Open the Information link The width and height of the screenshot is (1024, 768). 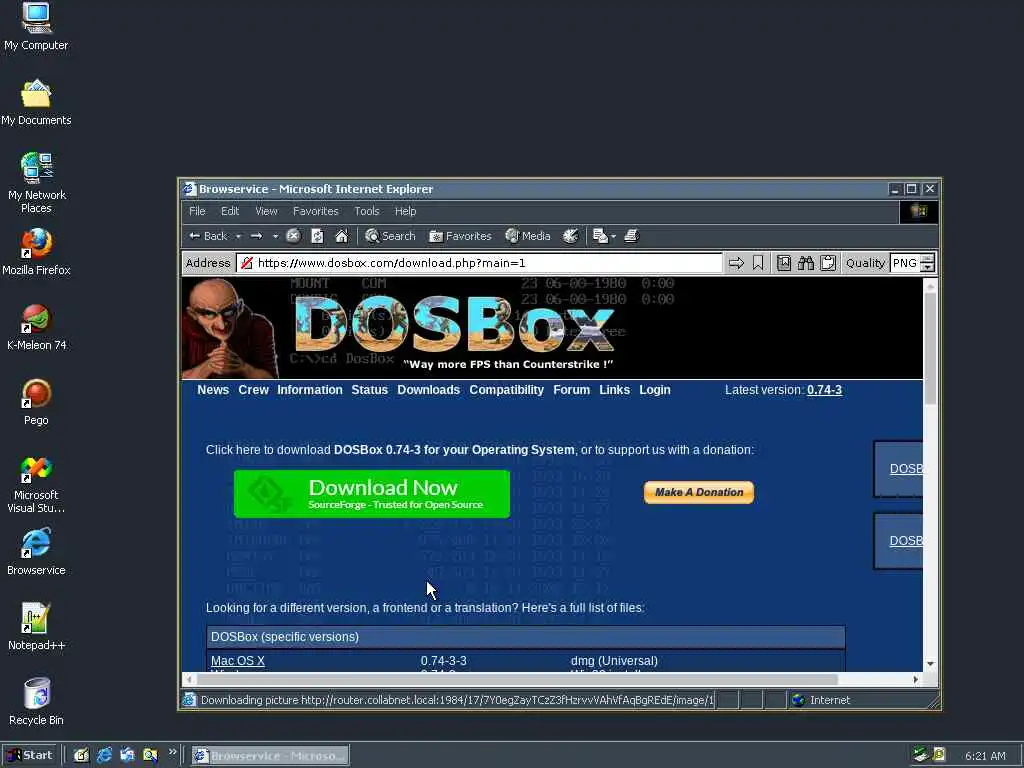click(x=310, y=390)
